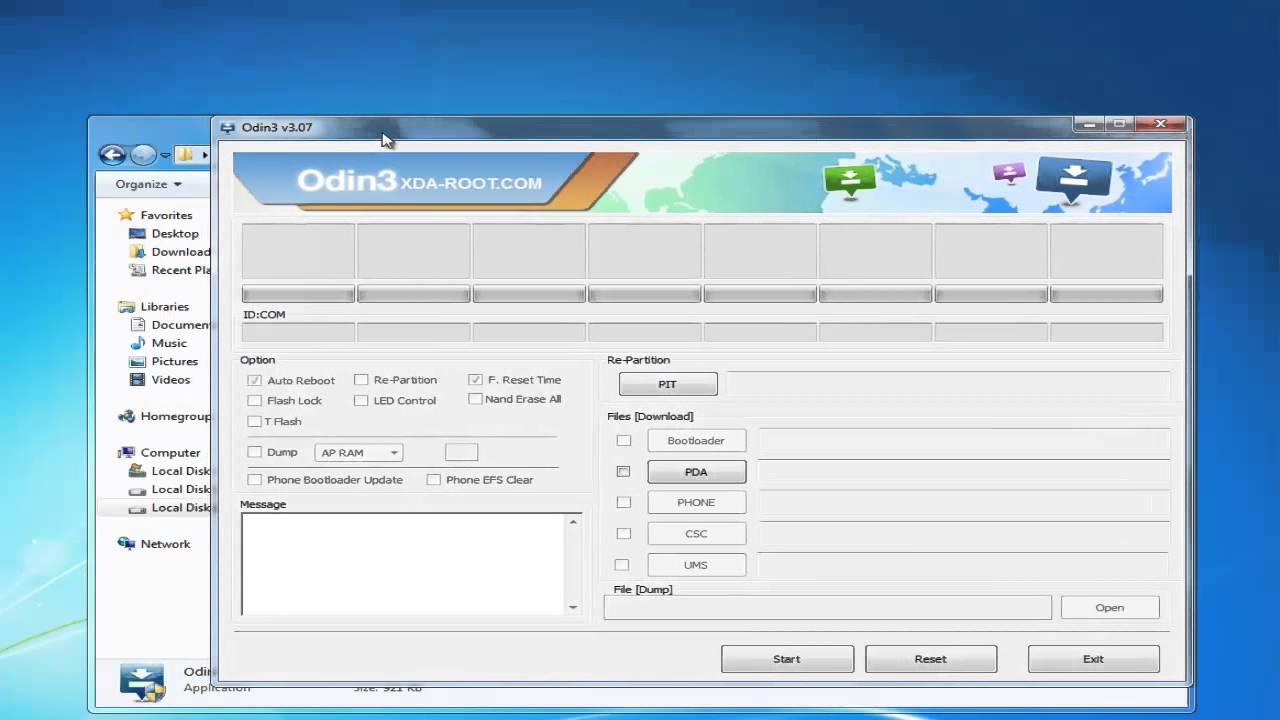Enable the T Flash checkbox
Viewport: 1280px width, 720px height.
click(x=255, y=422)
